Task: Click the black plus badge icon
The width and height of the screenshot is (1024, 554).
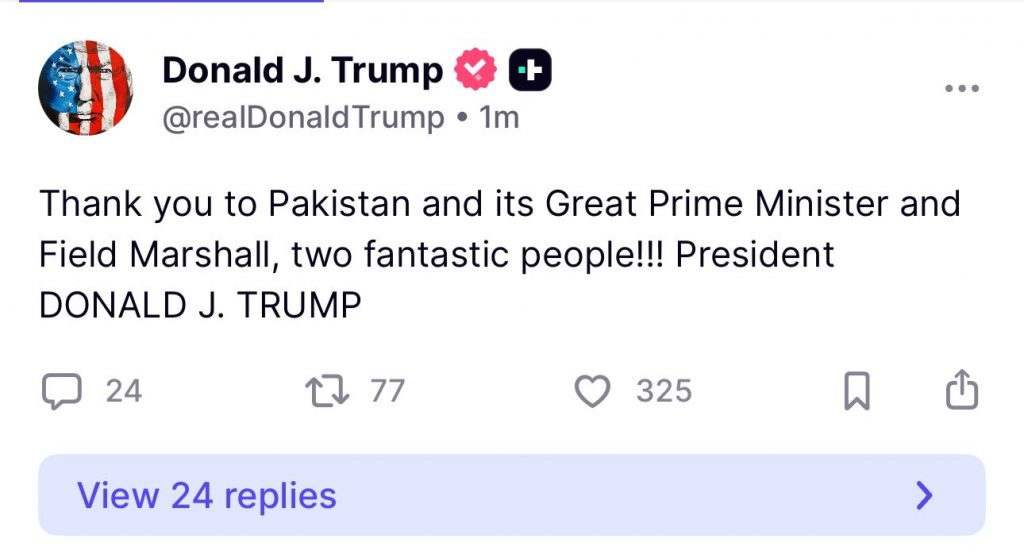Action: 531,71
